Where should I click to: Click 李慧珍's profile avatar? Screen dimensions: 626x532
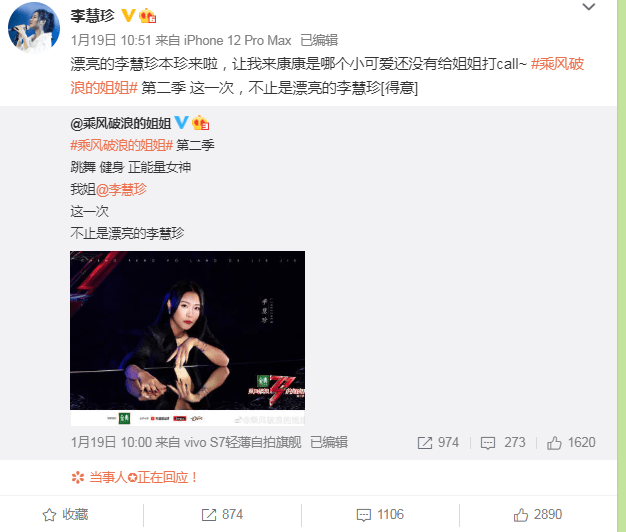click(x=34, y=28)
